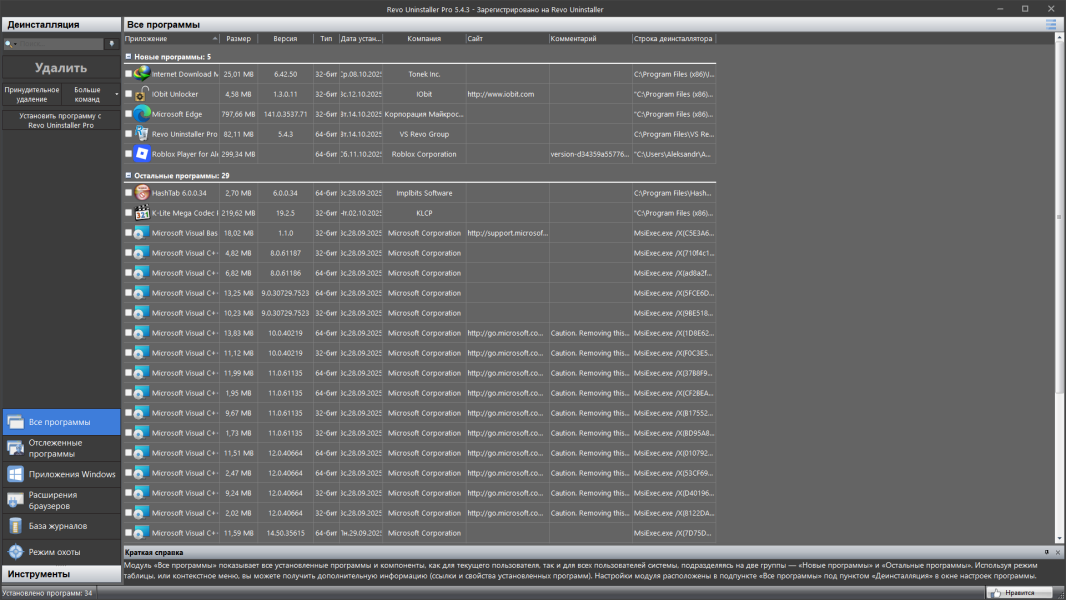This screenshot has height=600, width=1066.
Task: Click the Microsoft Edge program icon
Action: pos(142,114)
